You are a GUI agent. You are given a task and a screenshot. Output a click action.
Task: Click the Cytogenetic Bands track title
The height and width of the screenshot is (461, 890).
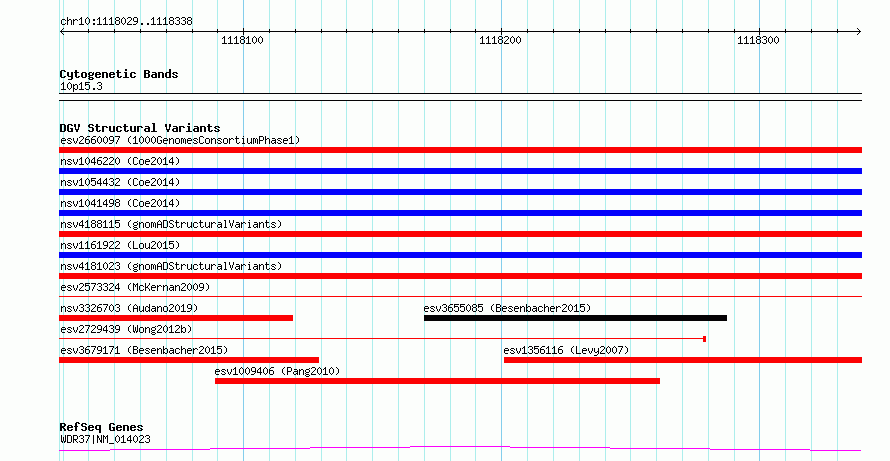pyautogui.click(x=119, y=74)
